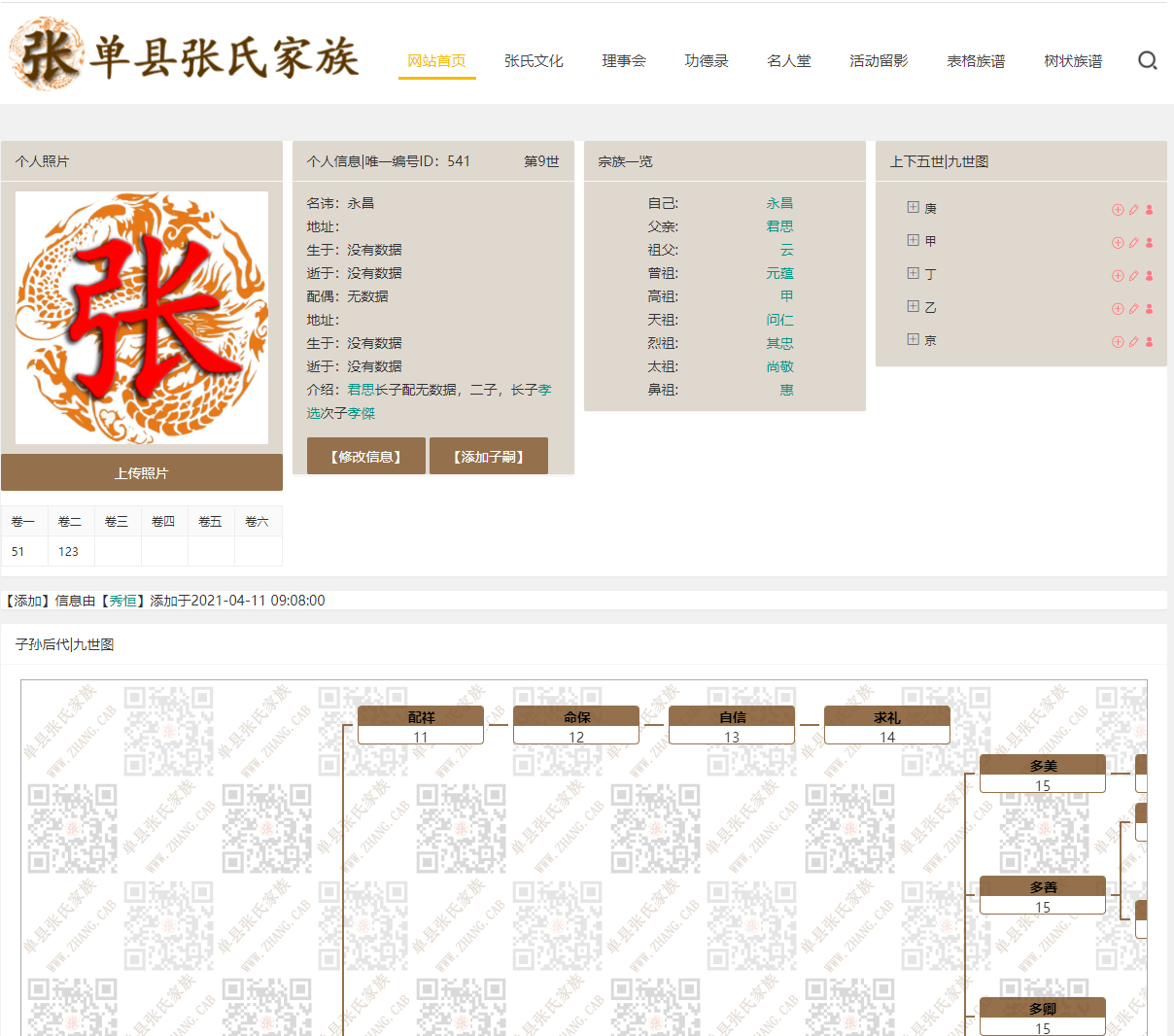Image resolution: width=1174 pixels, height=1036 pixels.
Task: Open the 元蕴 link next to 曾祖
Action: [x=779, y=273]
